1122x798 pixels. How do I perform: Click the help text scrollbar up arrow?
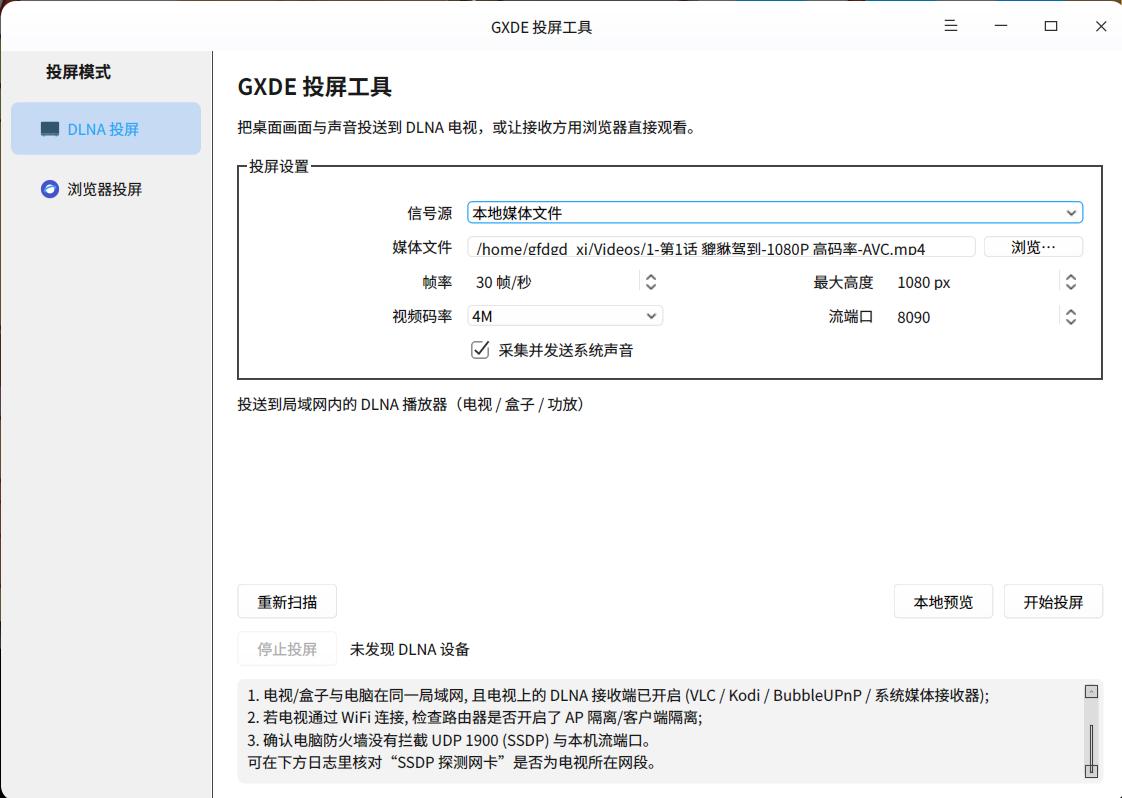point(1091,691)
